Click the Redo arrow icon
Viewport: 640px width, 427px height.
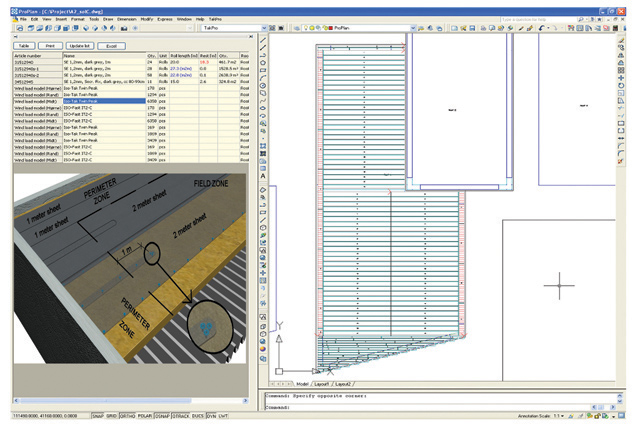point(555,28)
